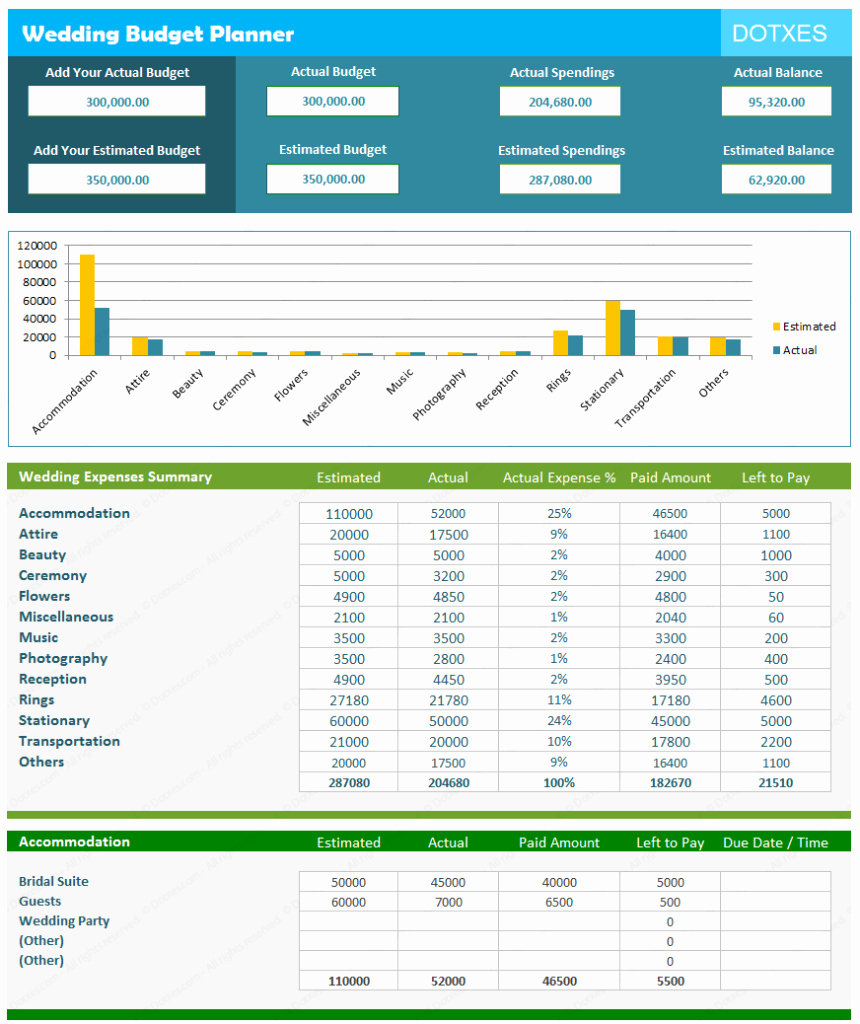Select the Transportation row label
The height and width of the screenshot is (1024, 860).
point(69,741)
